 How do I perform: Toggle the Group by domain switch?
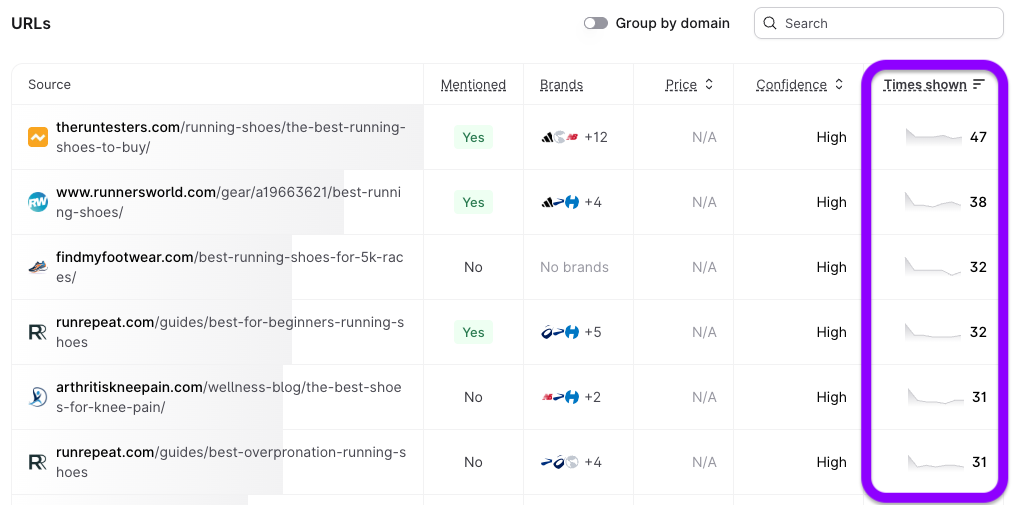click(596, 23)
